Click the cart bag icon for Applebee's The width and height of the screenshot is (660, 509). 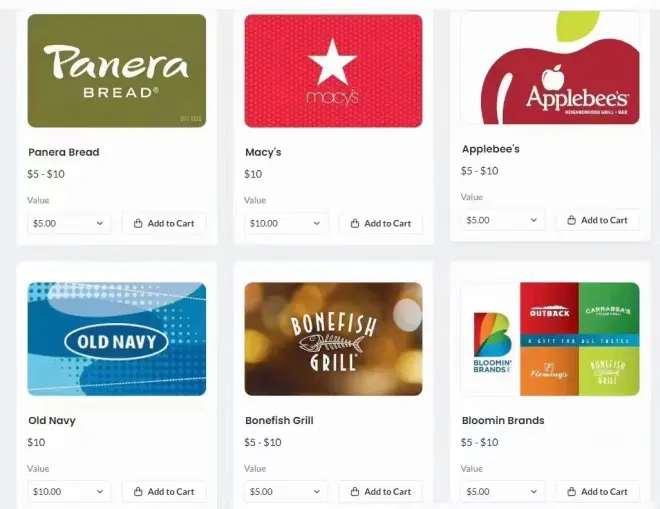[x=571, y=220]
